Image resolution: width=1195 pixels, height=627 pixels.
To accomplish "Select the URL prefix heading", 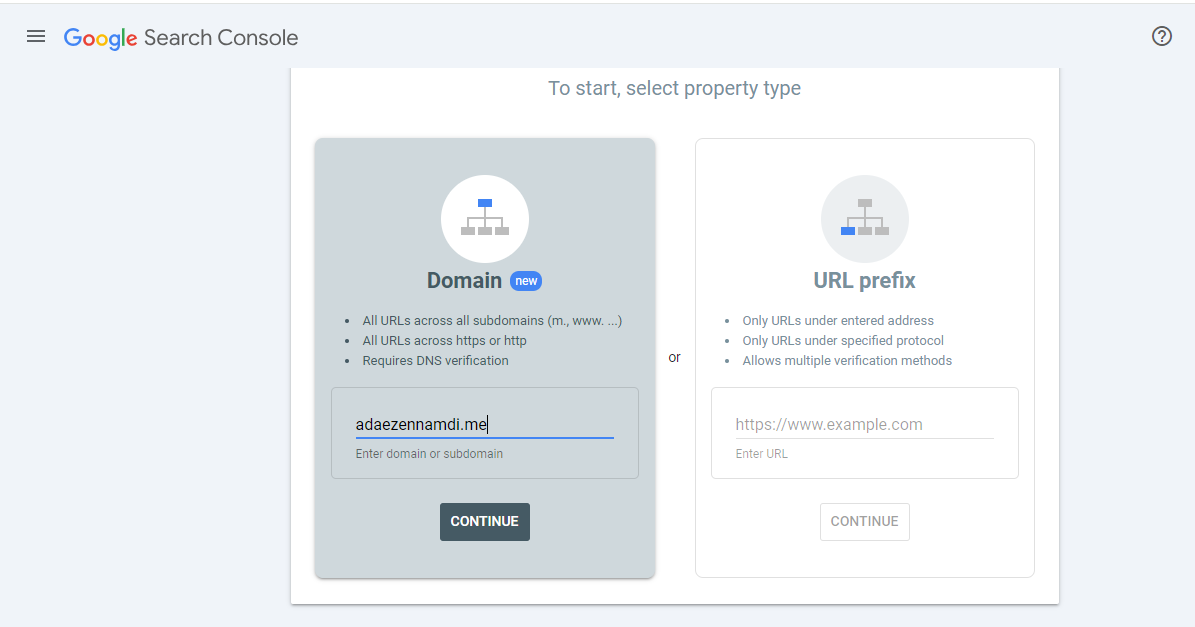I will (864, 281).
